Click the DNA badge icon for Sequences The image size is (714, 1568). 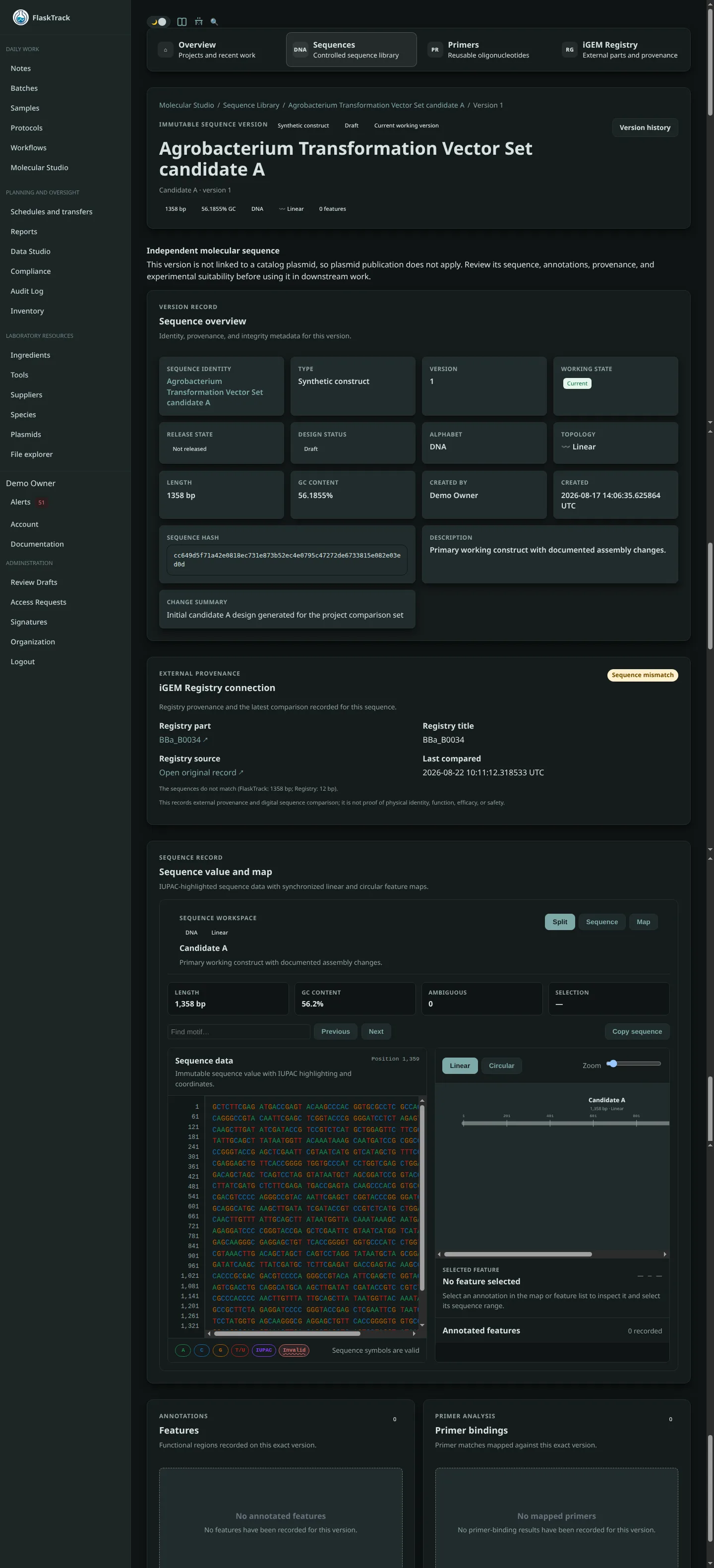300,50
